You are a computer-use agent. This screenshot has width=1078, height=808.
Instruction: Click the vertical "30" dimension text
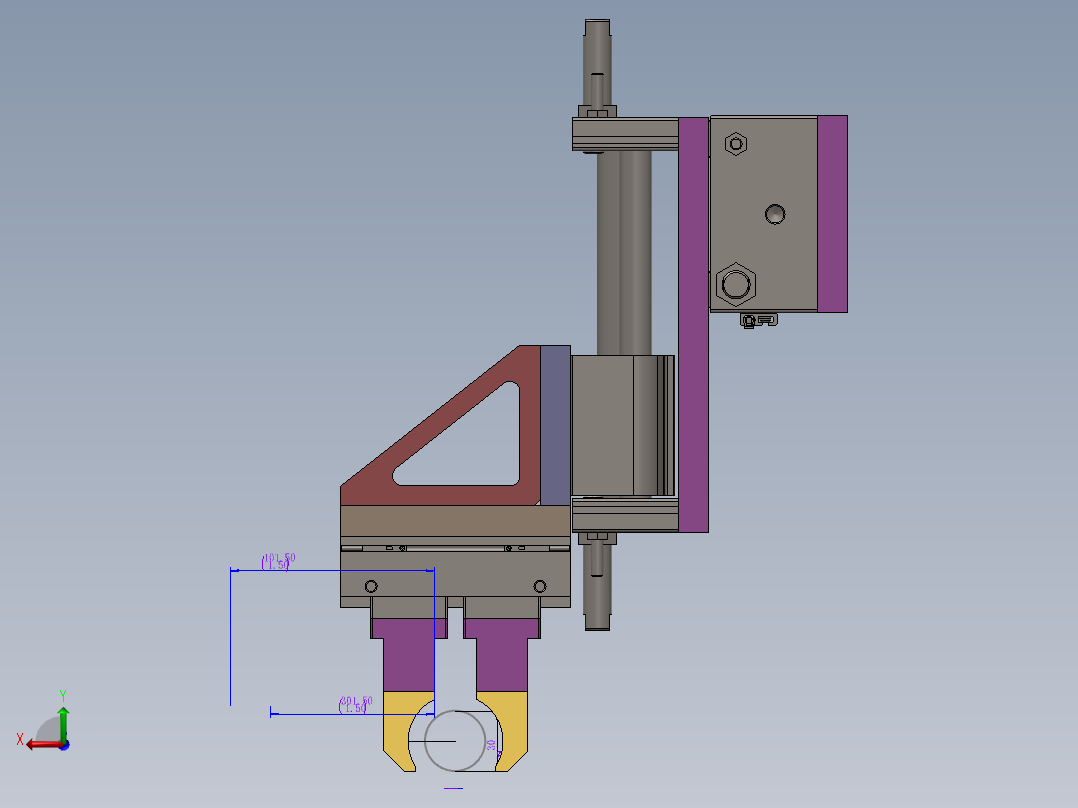pyautogui.click(x=491, y=745)
